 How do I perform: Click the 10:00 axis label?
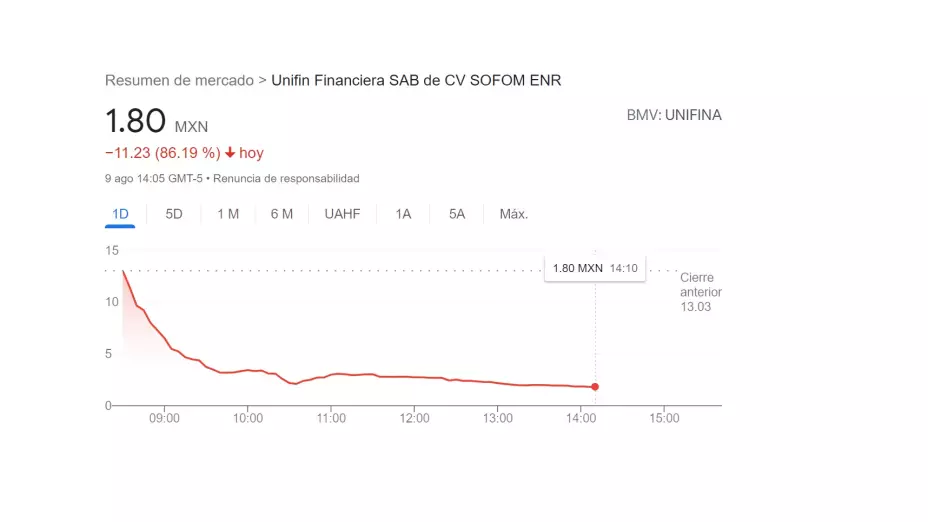tap(248, 418)
